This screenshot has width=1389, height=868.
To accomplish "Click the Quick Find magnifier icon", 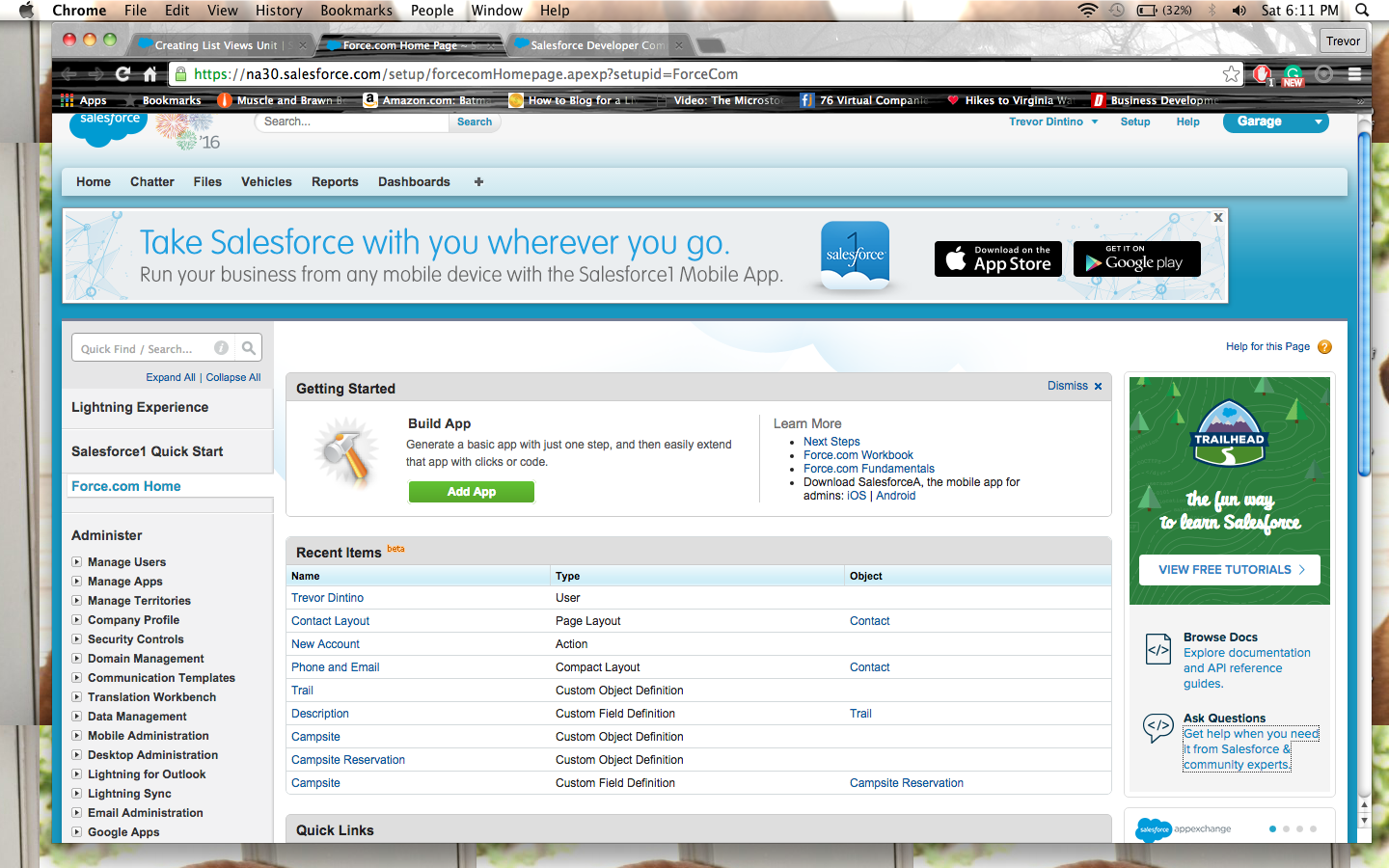I will pos(249,348).
